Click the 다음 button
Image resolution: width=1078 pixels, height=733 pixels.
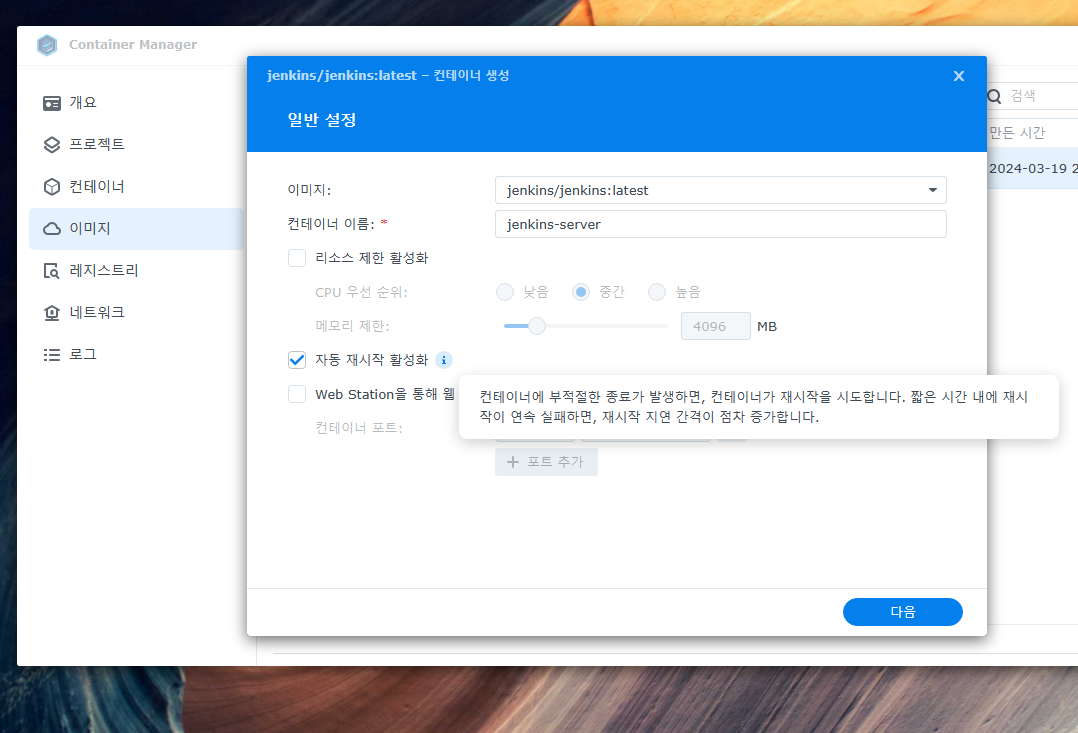click(x=903, y=612)
